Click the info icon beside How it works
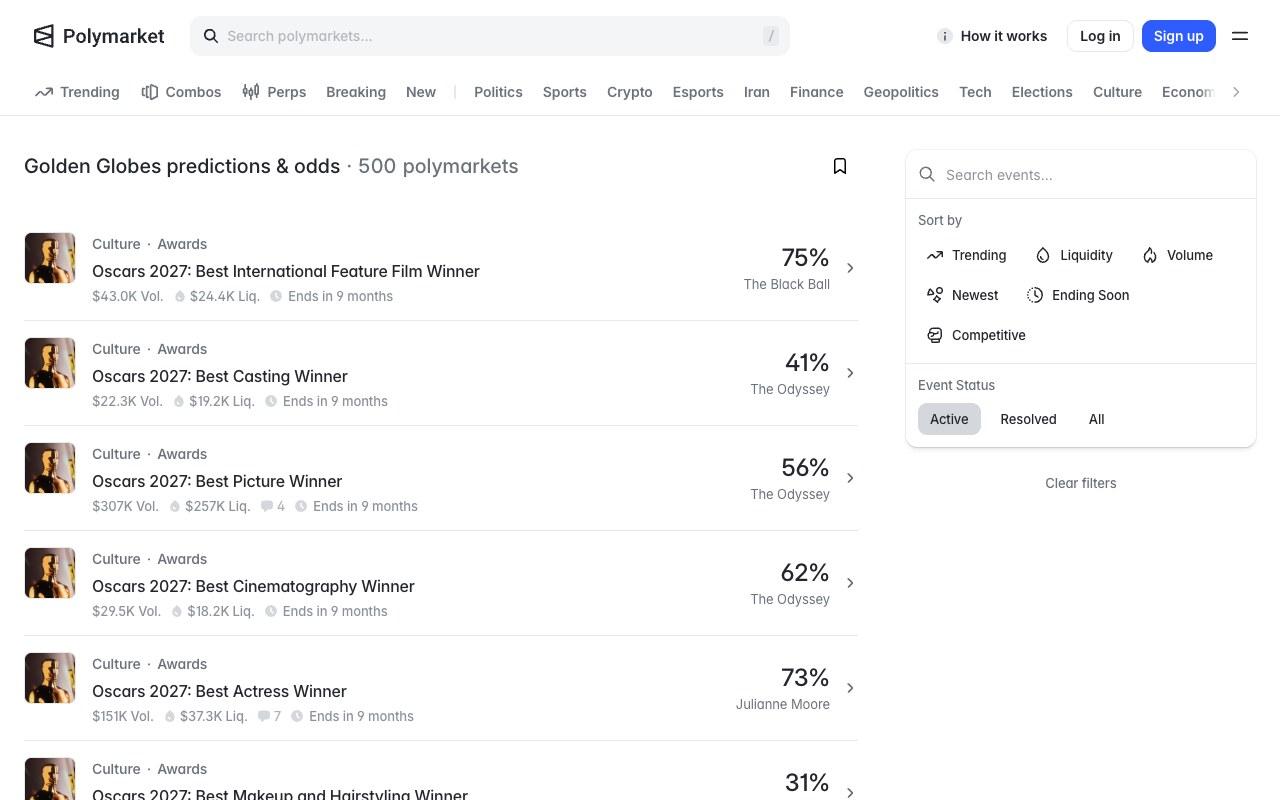Screen dimensions: 1280x800 (x=944, y=36)
